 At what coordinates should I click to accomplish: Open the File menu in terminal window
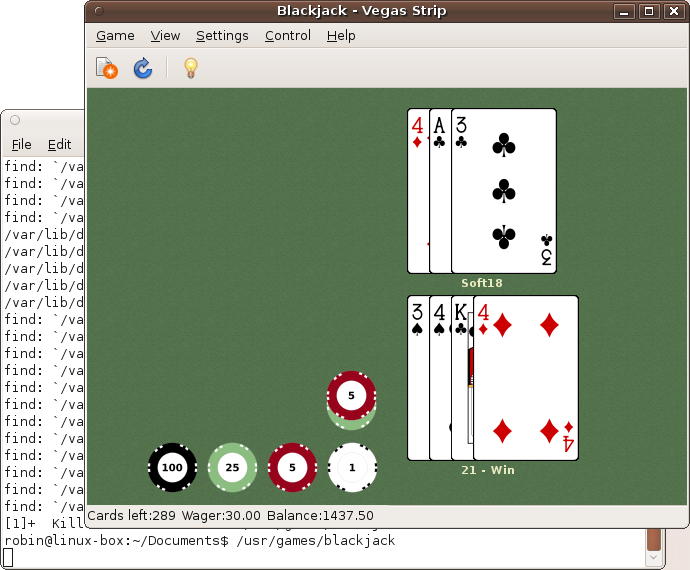[x=22, y=144]
